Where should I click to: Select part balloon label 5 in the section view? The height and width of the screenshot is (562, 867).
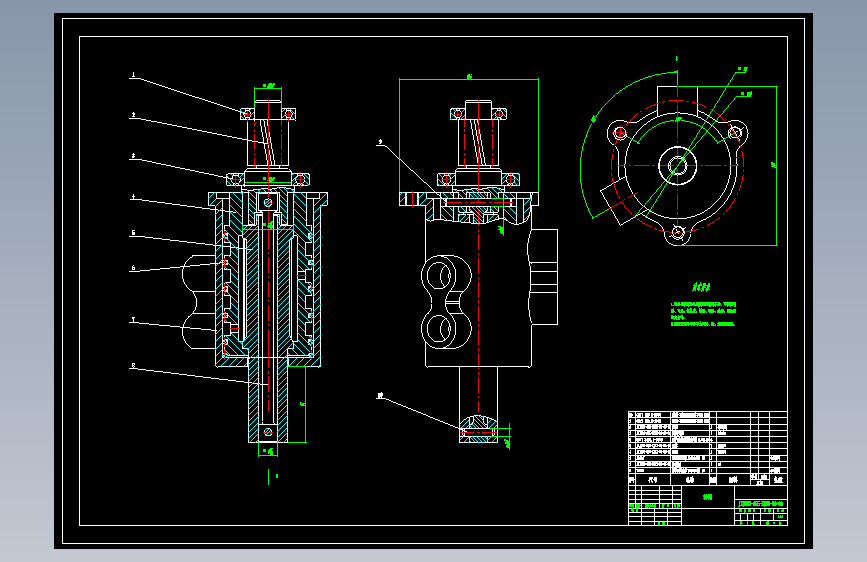133,233
